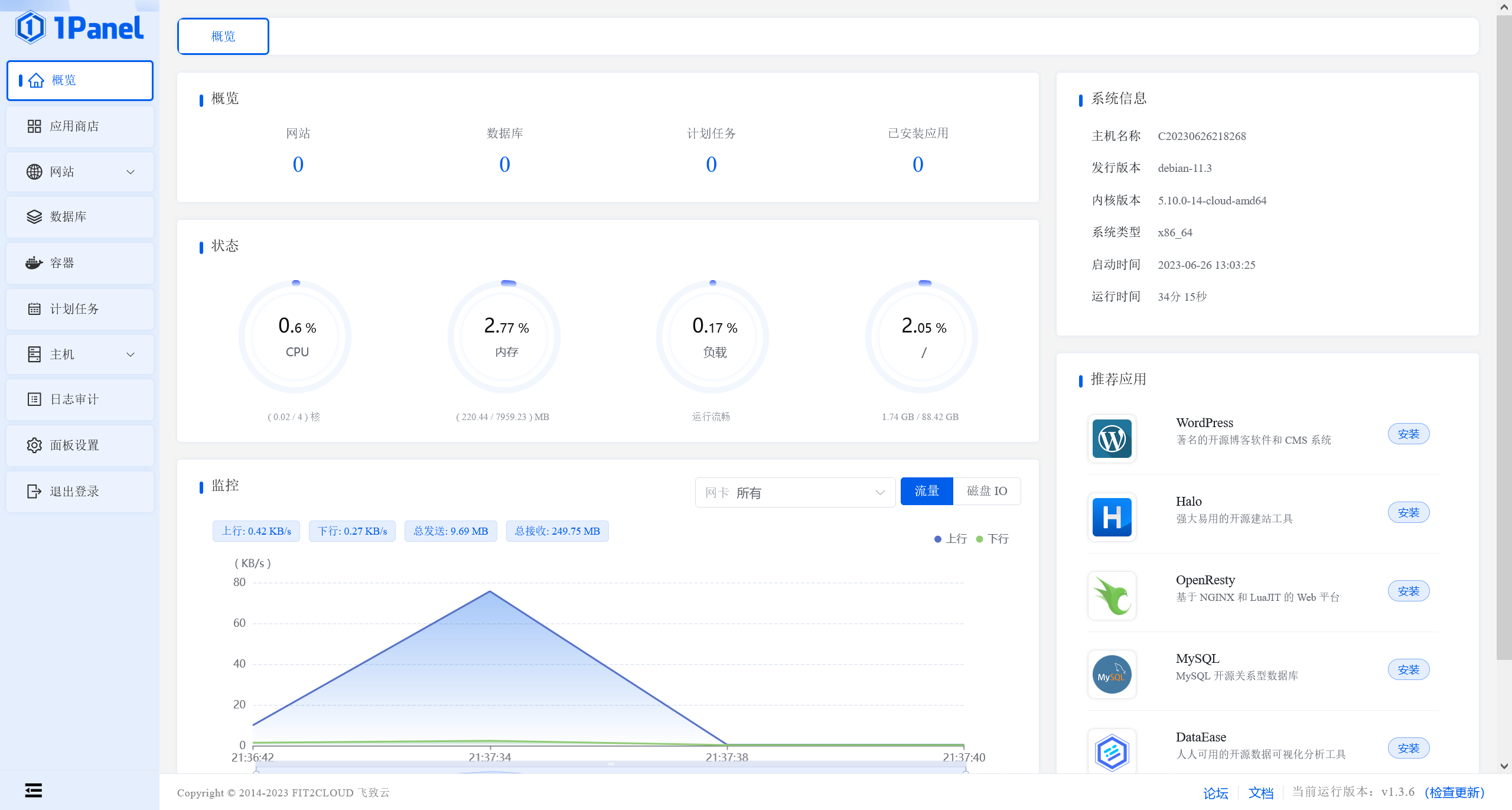Open the 网卡 所有 dropdown

795,493
